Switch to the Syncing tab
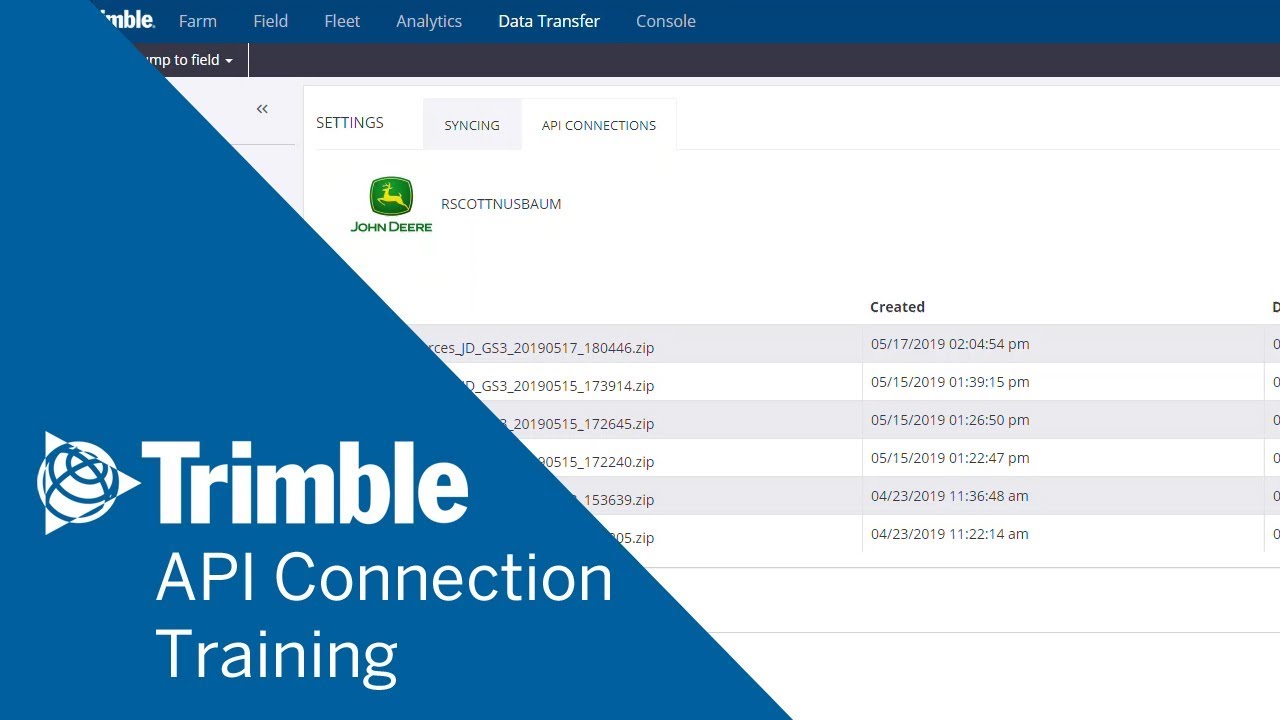The width and height of the screenshot is (1280, 720). click(472, 125)
